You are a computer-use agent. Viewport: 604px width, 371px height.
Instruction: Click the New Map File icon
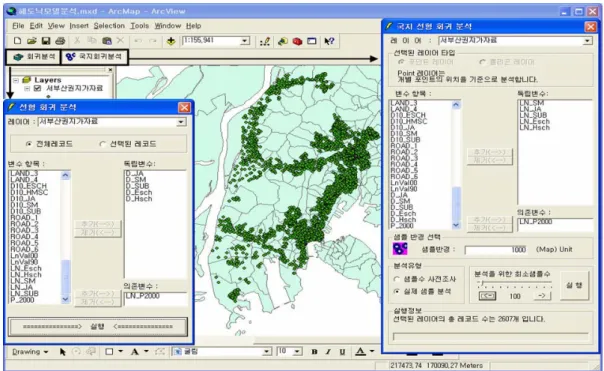(17, 40)
